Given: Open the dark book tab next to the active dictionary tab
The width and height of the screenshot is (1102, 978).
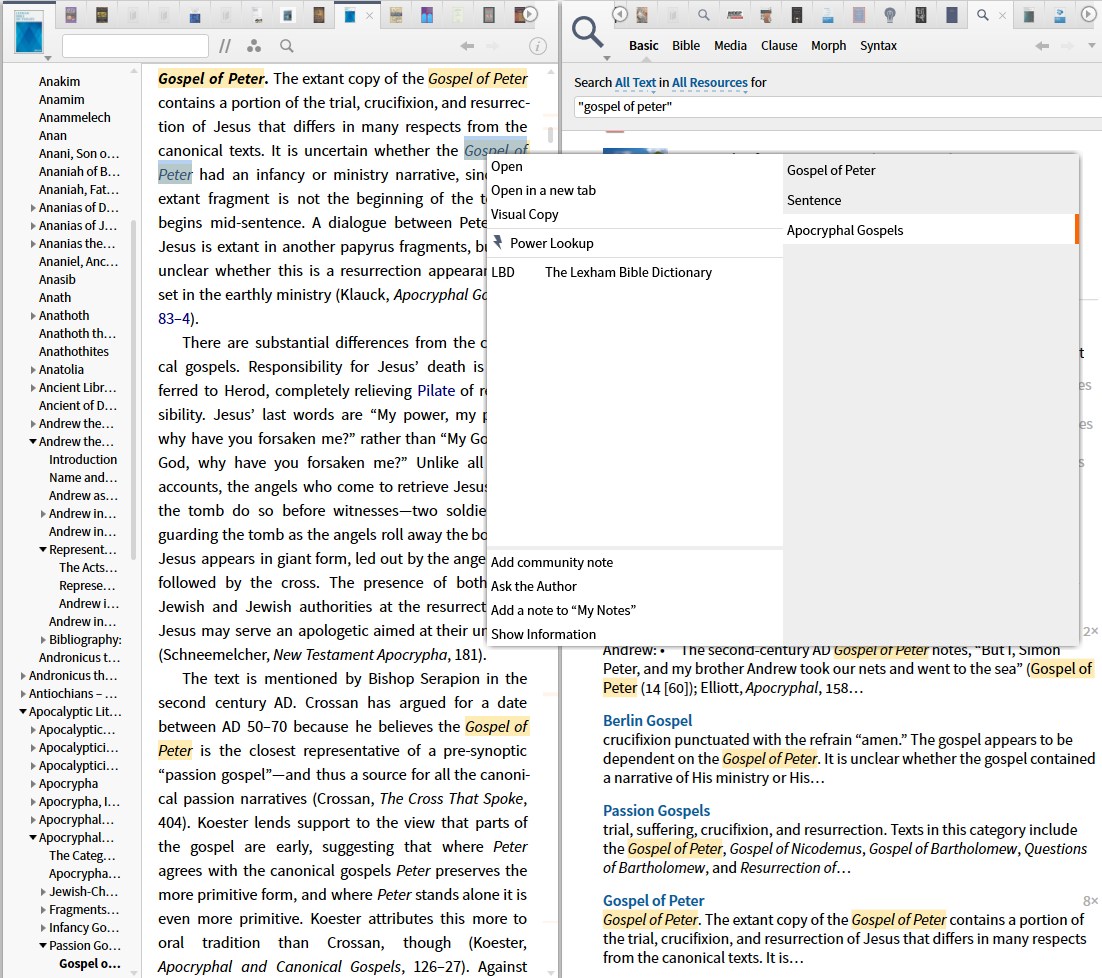Looking at the screenshot, I should point(319,15).
